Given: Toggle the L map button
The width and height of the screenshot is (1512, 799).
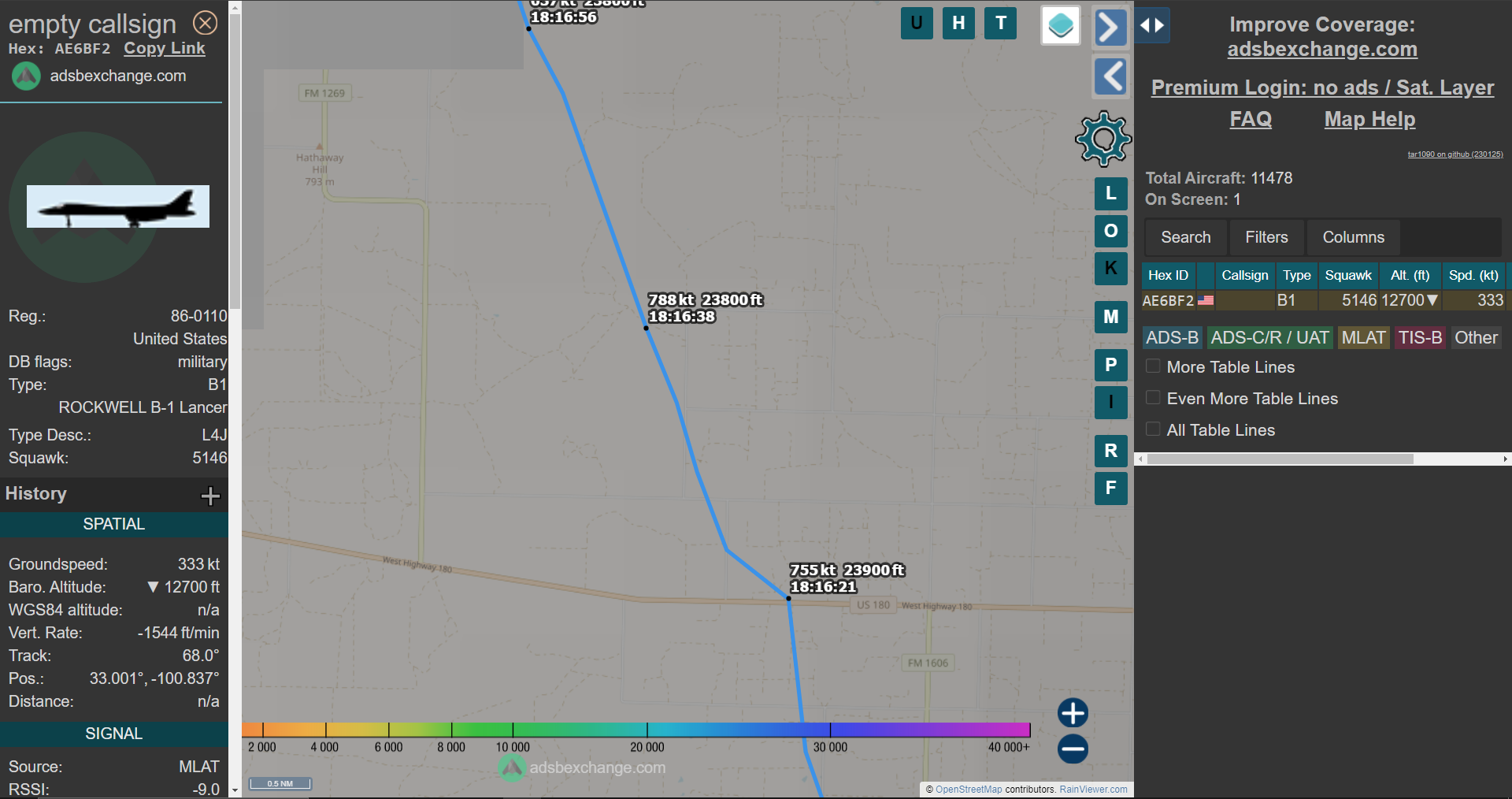Looking at the screenshot, I should point(1110,193).
